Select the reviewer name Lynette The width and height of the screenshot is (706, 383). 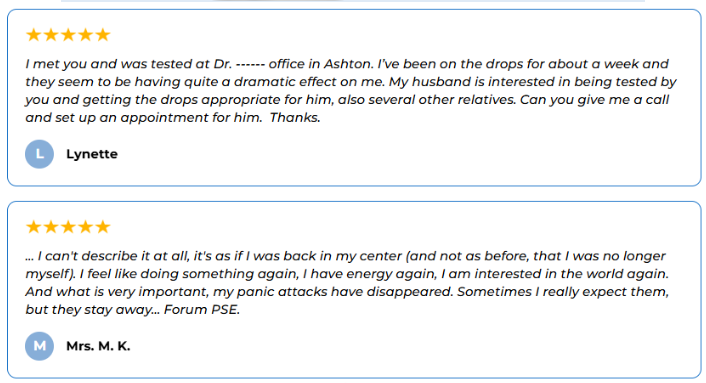92,154
